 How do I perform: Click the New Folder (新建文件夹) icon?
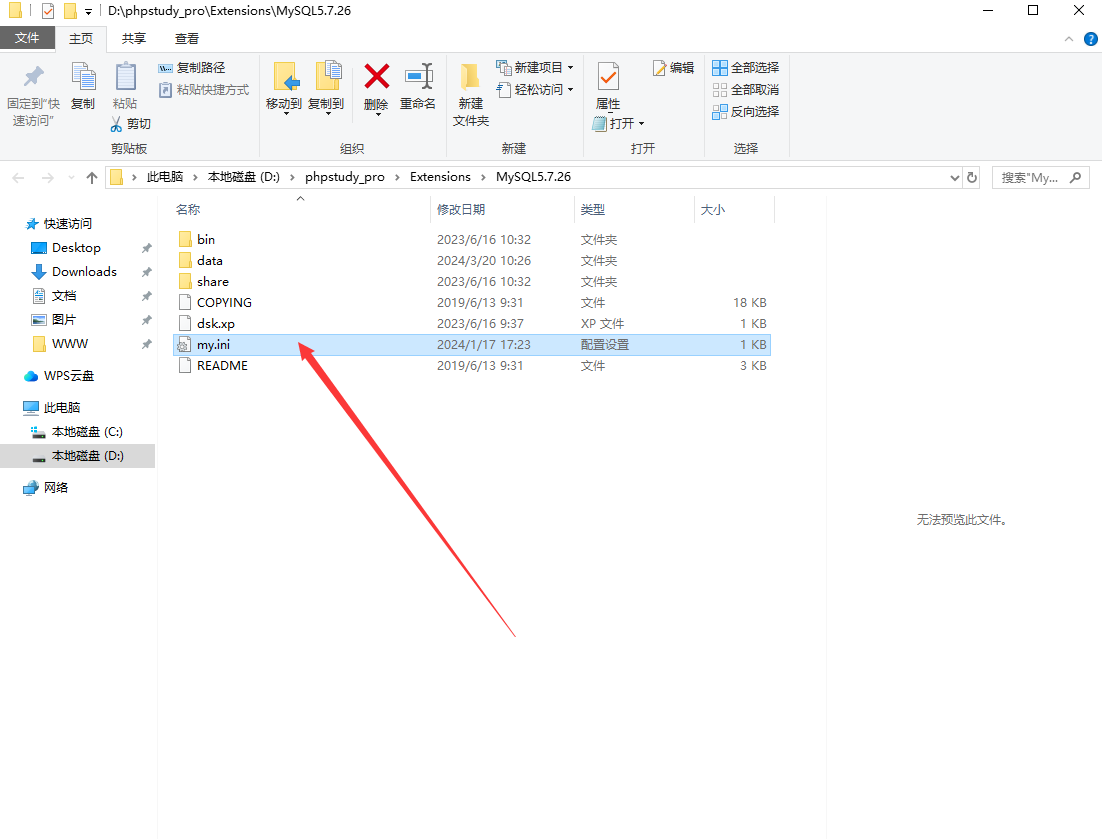(x=470, y=78)
